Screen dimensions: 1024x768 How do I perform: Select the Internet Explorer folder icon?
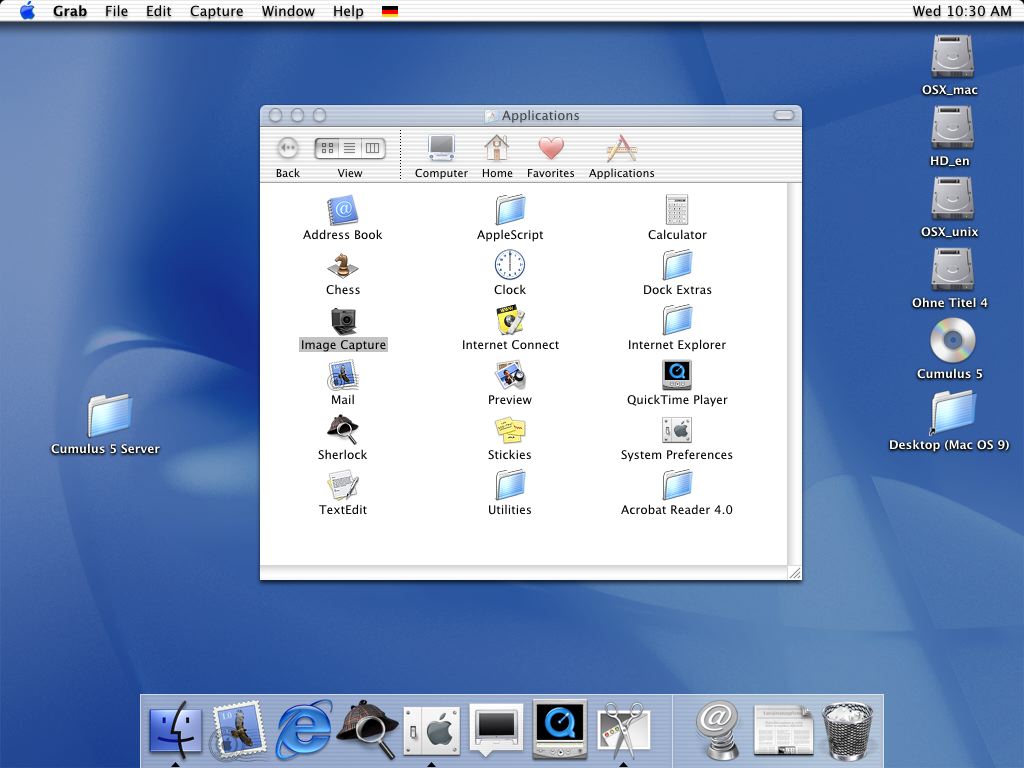[677, 321]
